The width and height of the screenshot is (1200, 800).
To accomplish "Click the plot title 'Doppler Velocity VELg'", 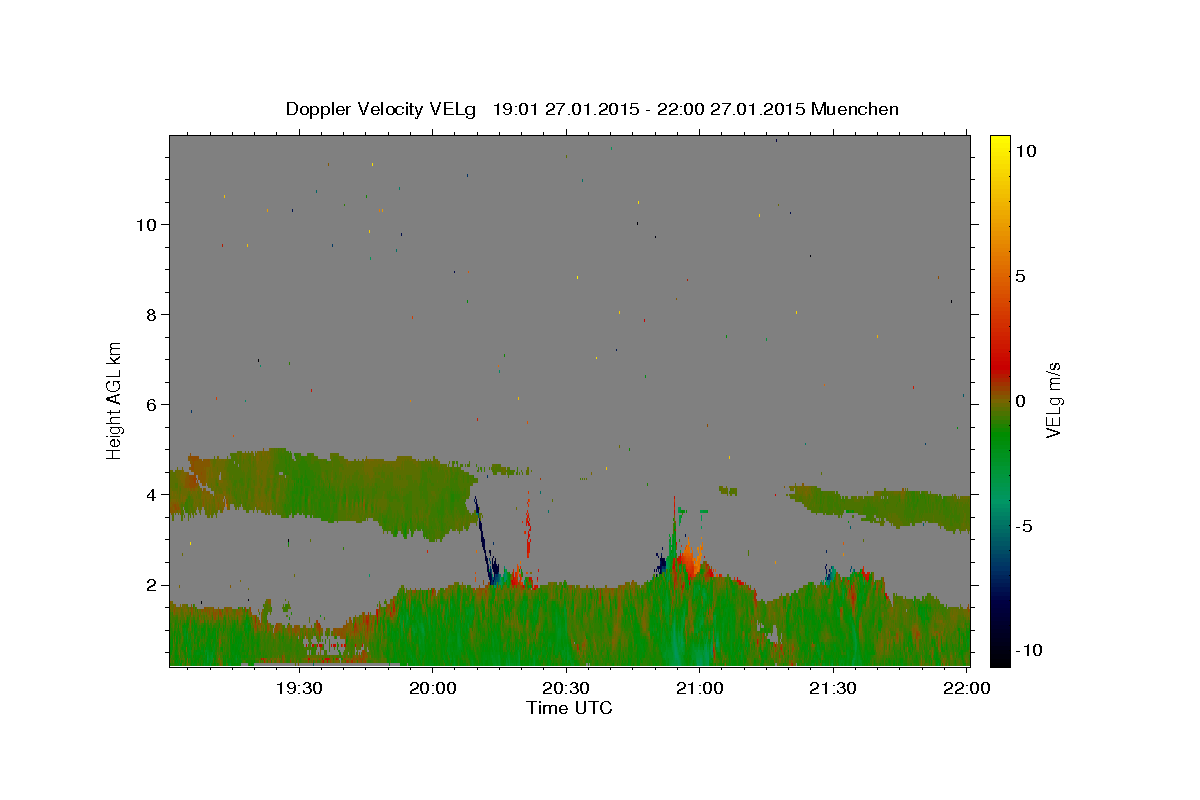I will coord(383,109).
